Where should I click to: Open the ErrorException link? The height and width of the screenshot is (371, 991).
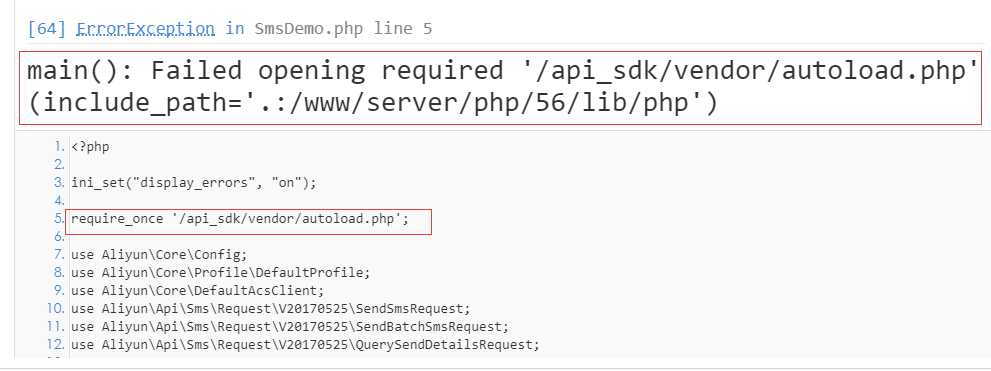145,29
